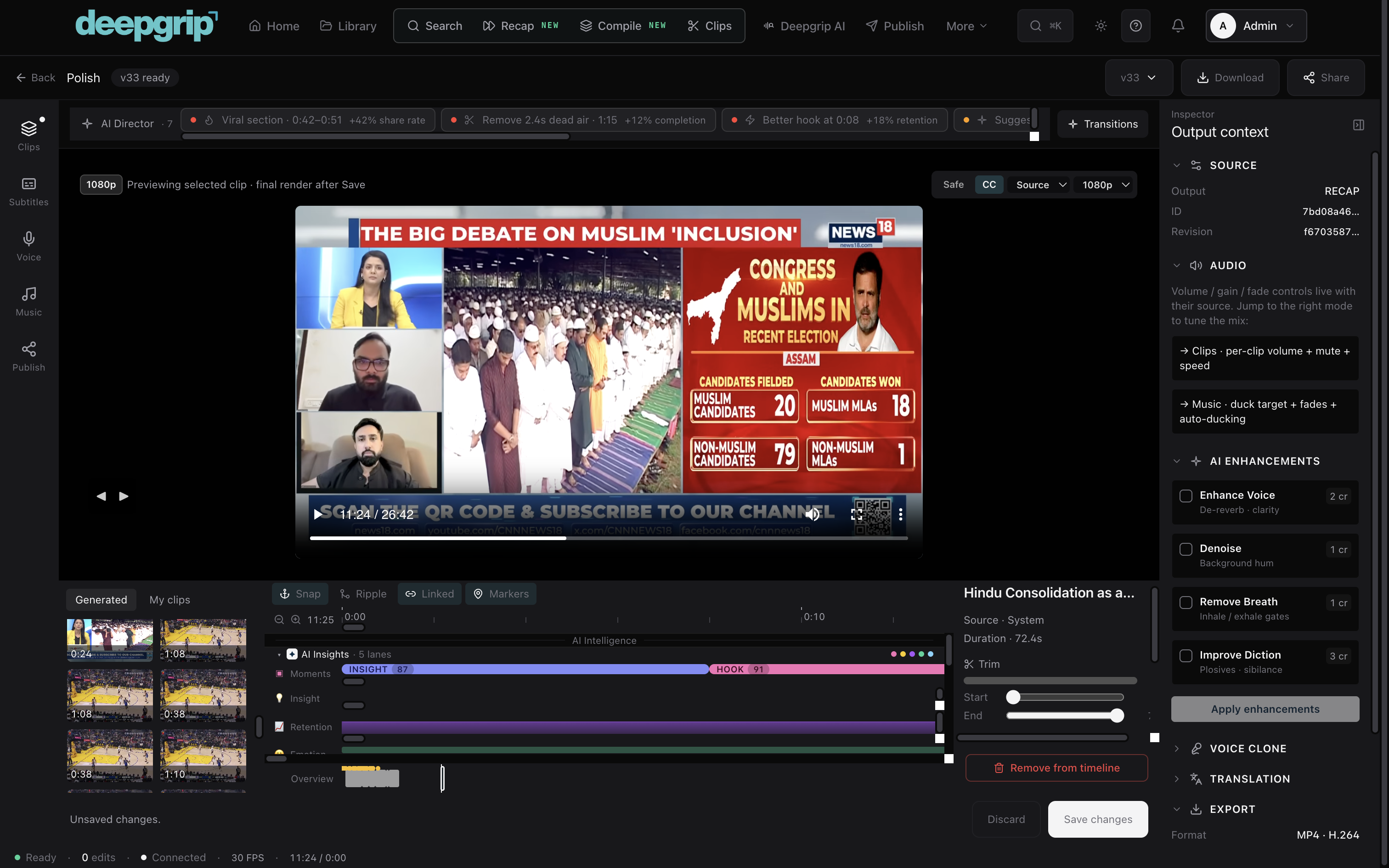The image size is (1389, 868).
Task: Open the Admin account dropdown
Action: [x=1256, y=26]
